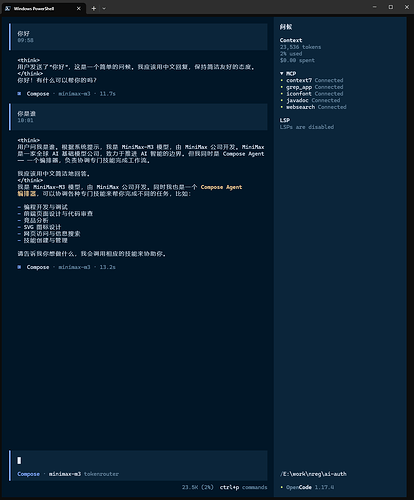Click the highlighted Compose Agent text
Viewport: 414px width, 500px height.
pos(221,187)
